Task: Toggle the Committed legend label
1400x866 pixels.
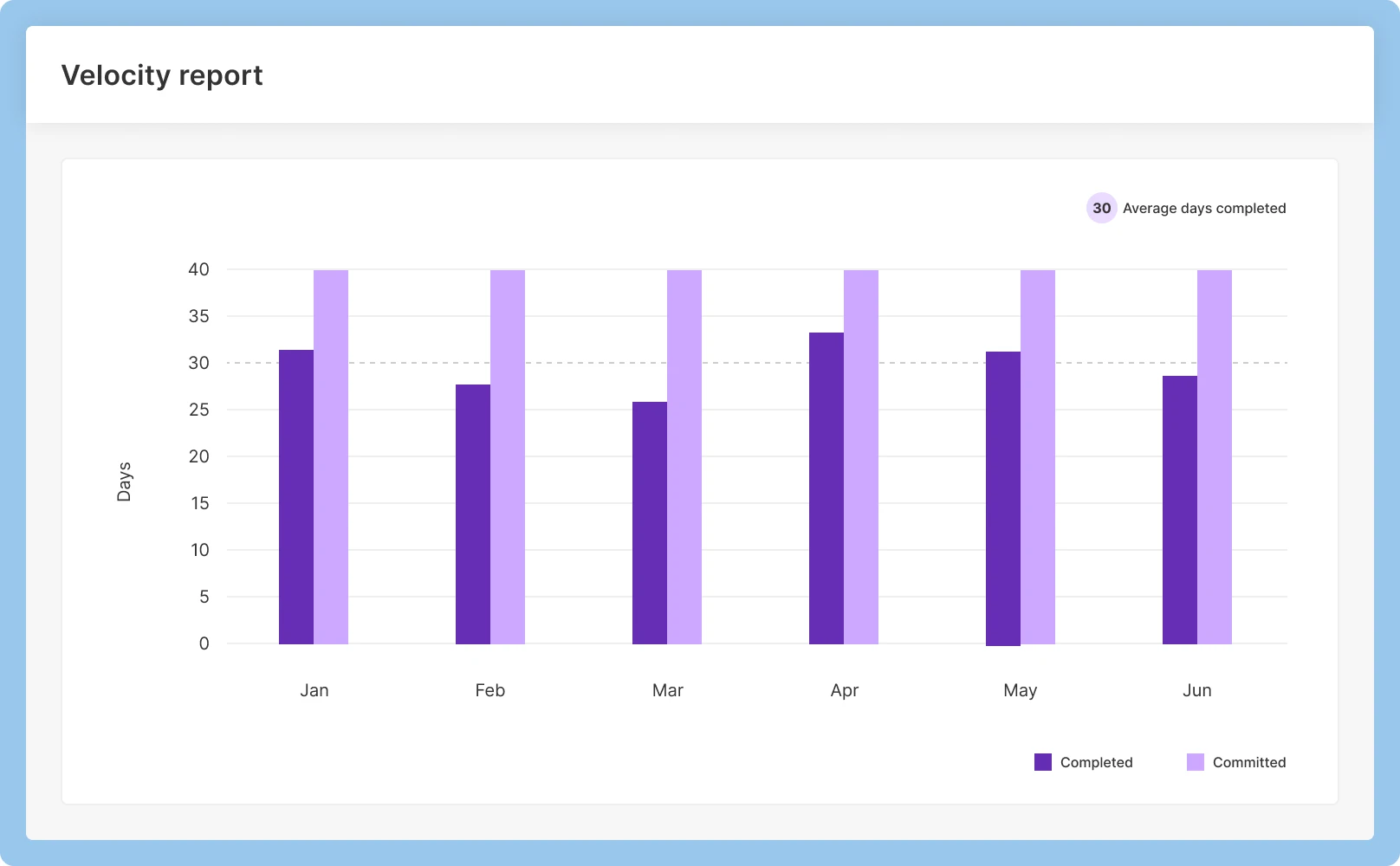Action: (x=1248, y=762)
